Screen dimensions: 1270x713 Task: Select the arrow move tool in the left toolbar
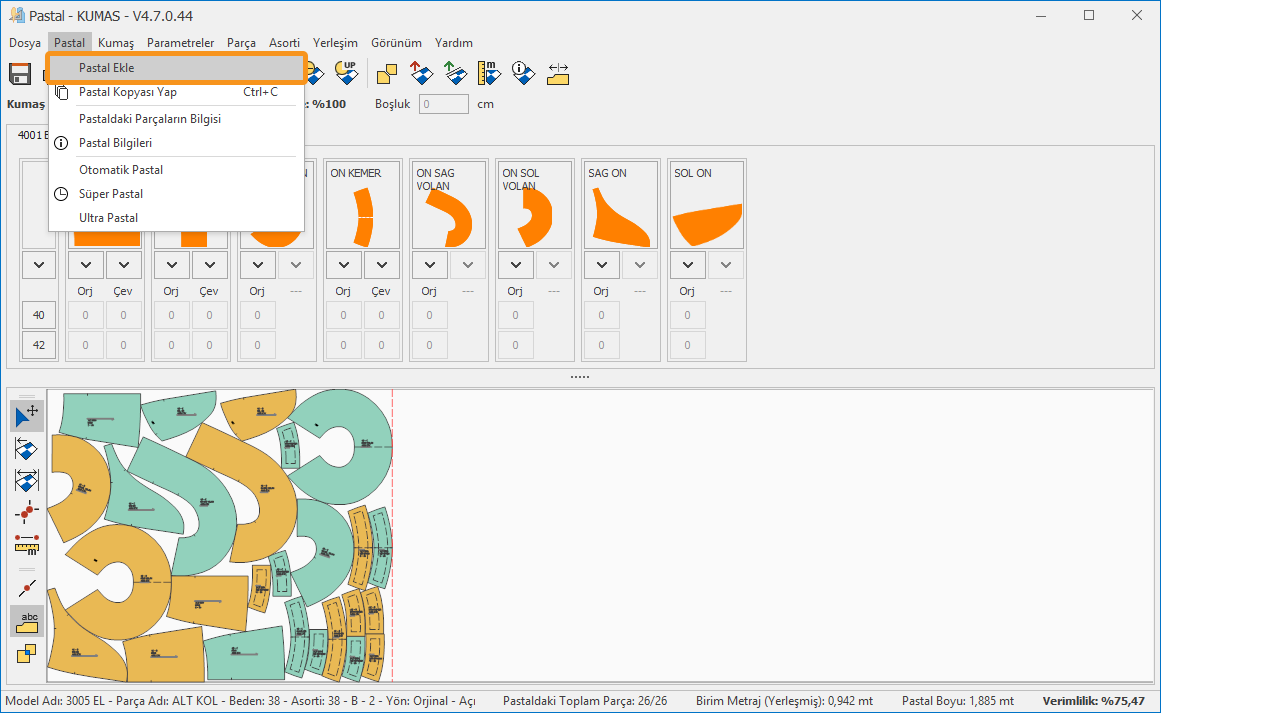pyautogui.click(x=27, y=416)
